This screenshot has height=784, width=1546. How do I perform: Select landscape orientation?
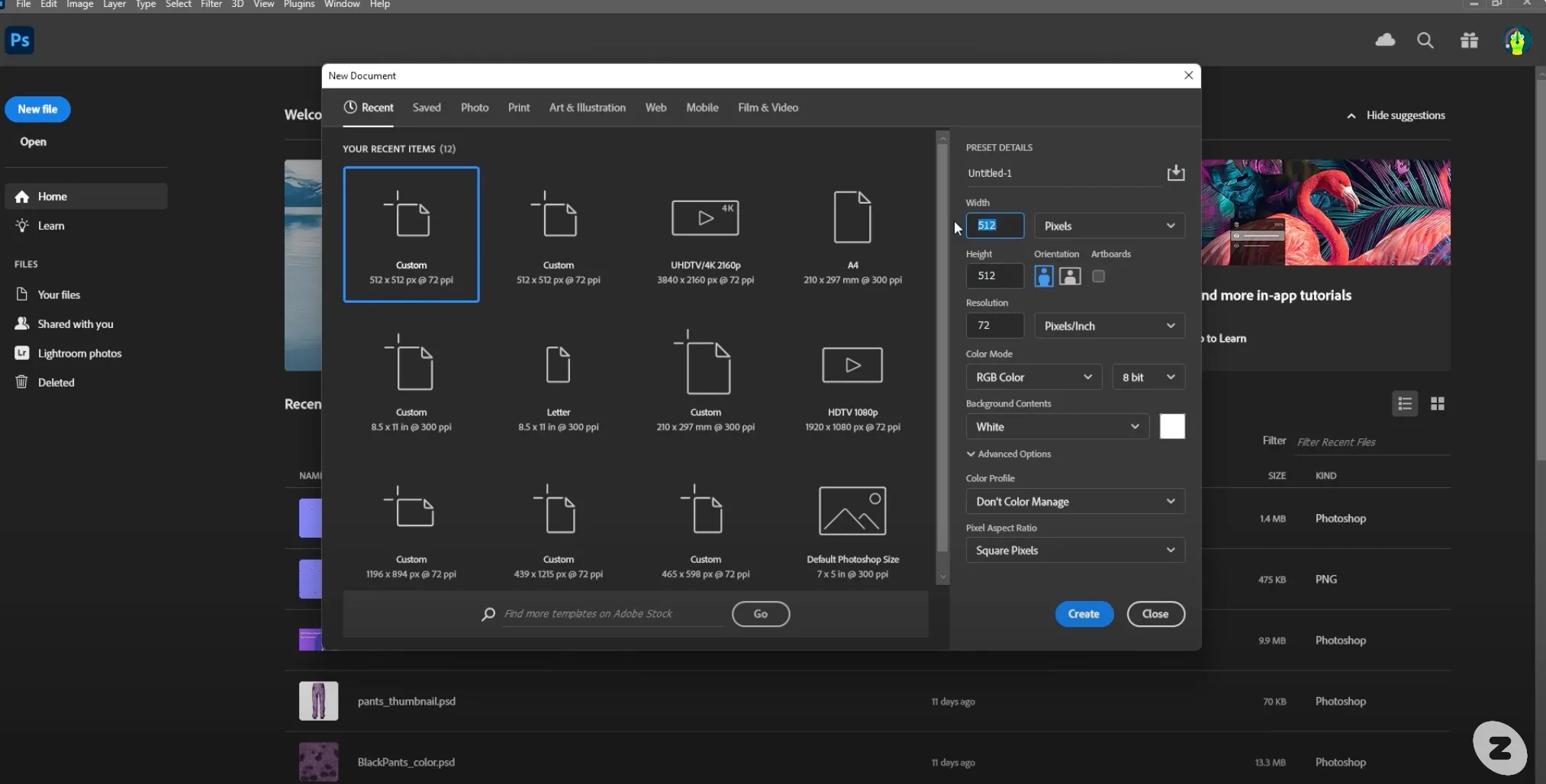click(x=1070, y=276)
